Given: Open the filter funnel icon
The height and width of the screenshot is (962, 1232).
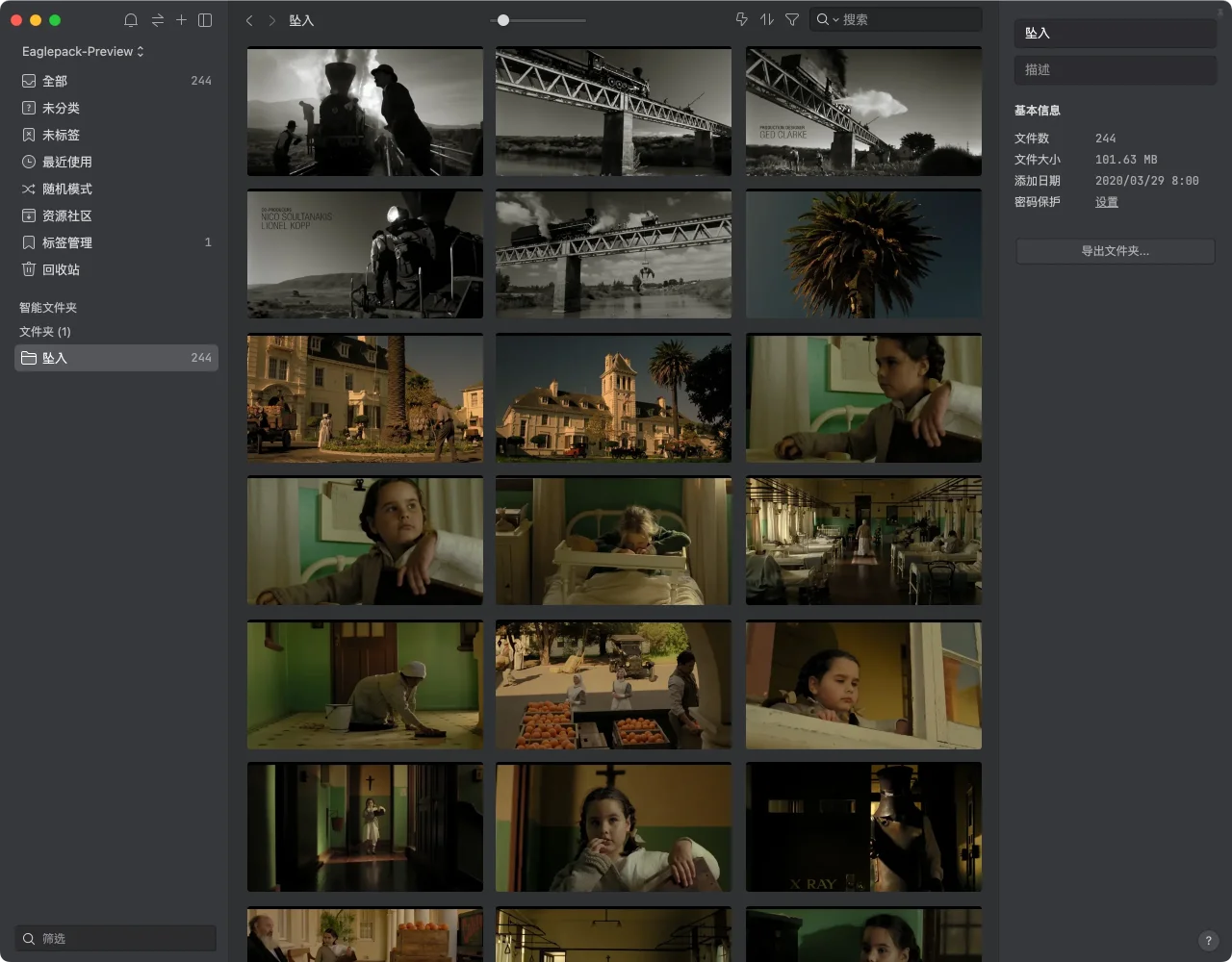Looking at the screenshot, I should (x=792, y=19).
